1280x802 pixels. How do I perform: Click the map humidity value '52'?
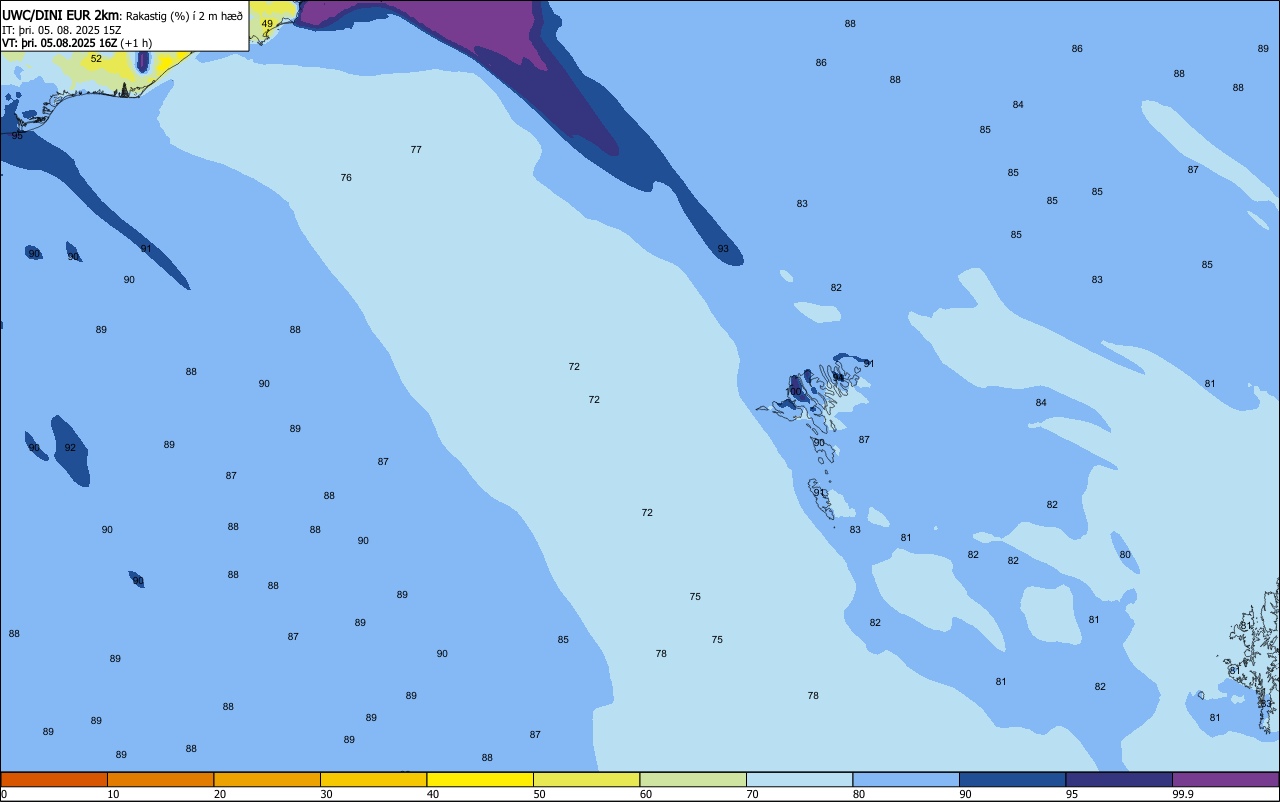96,59
